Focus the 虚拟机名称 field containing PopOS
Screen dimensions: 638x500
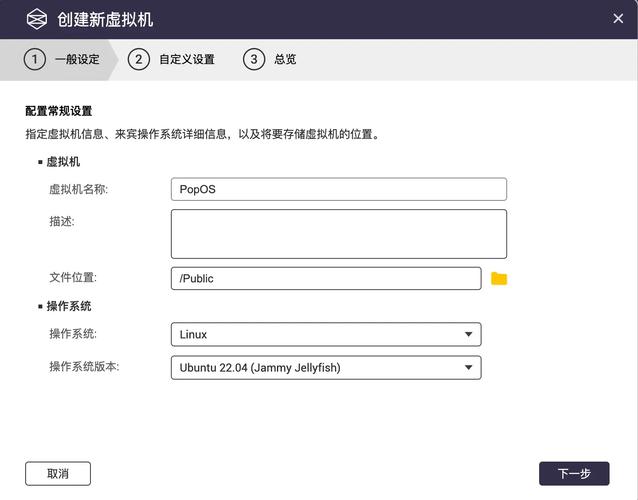pyautogui.click(x=339, y=189)
